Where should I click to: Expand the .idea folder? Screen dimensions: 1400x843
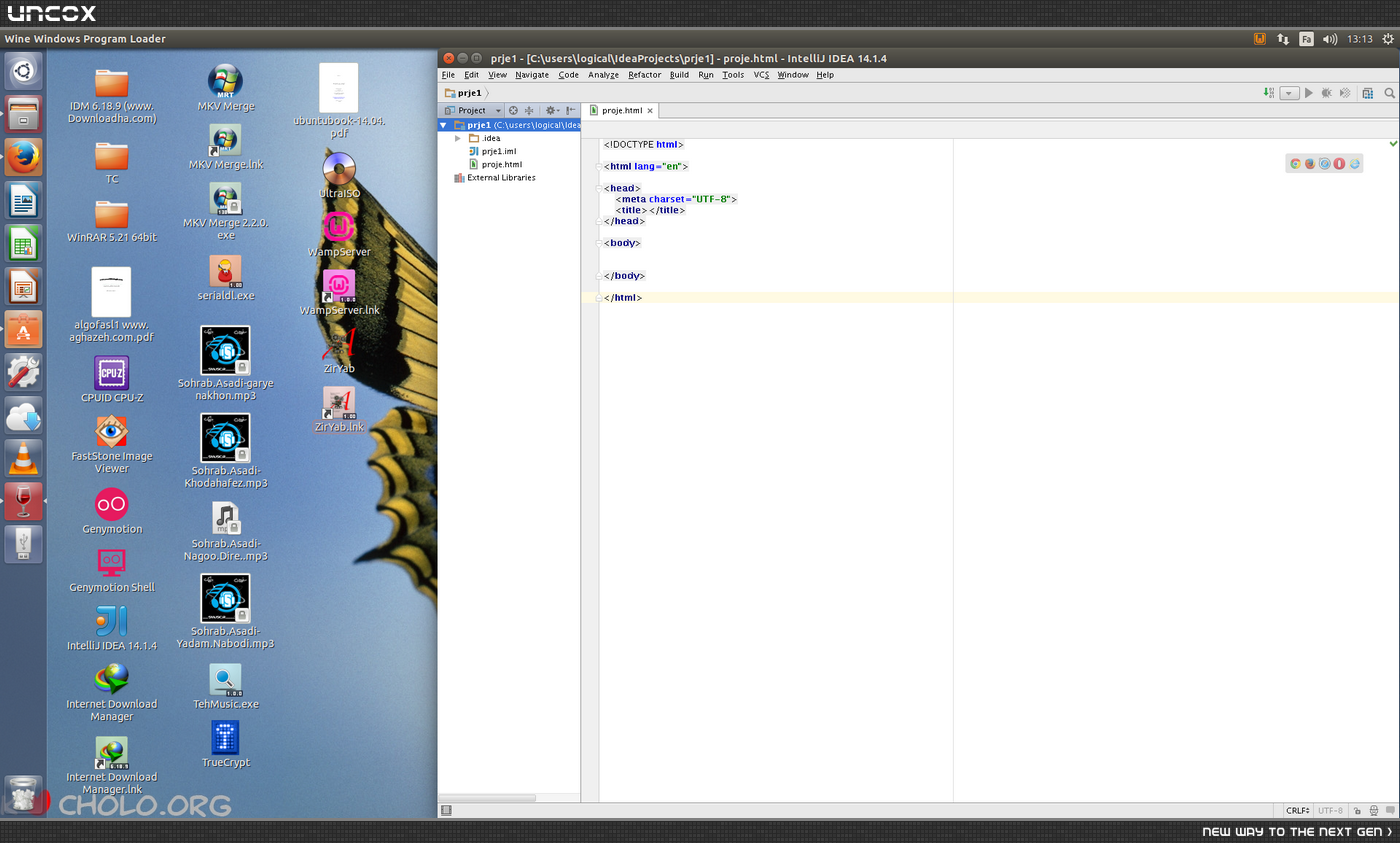coord(458,138)
